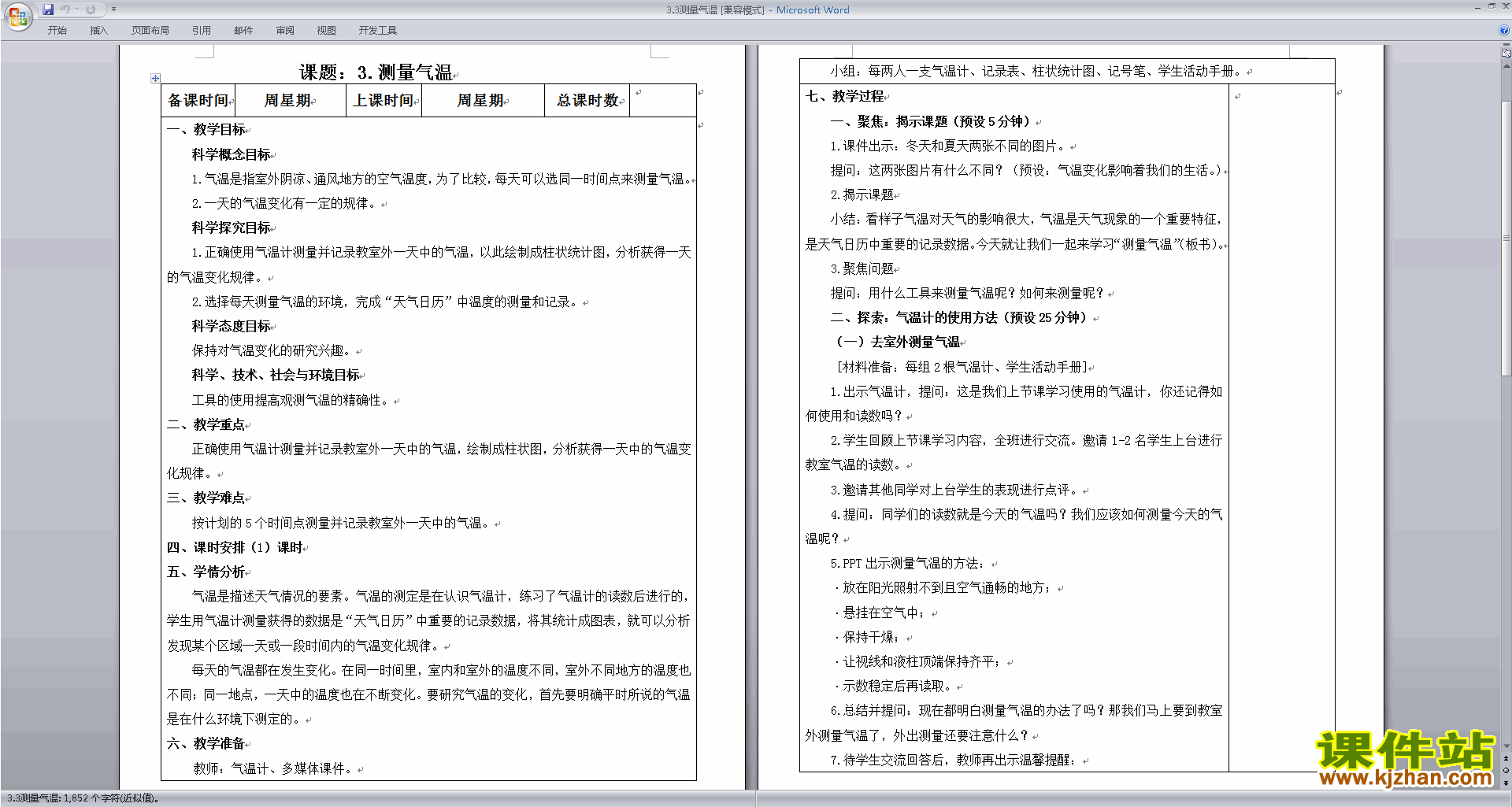1512x807 pixels.
Task: Open Customize Quick Access Toolbar dropdown
Action: [x=113, y=9]
